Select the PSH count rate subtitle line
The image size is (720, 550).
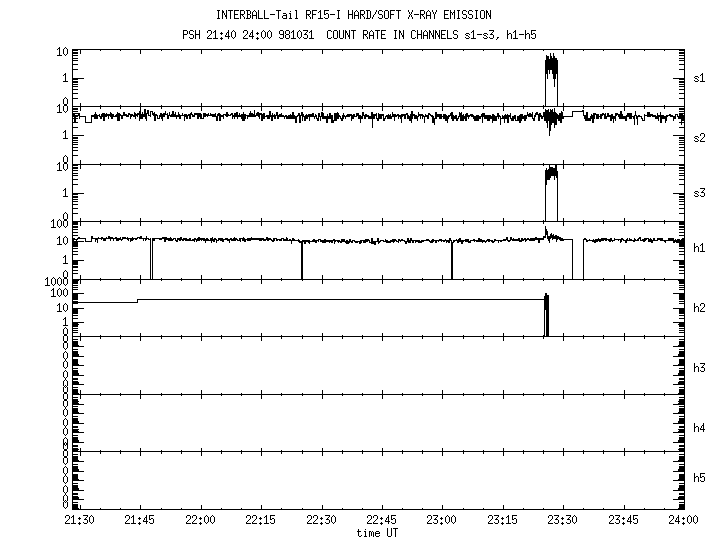pos(356,37)
